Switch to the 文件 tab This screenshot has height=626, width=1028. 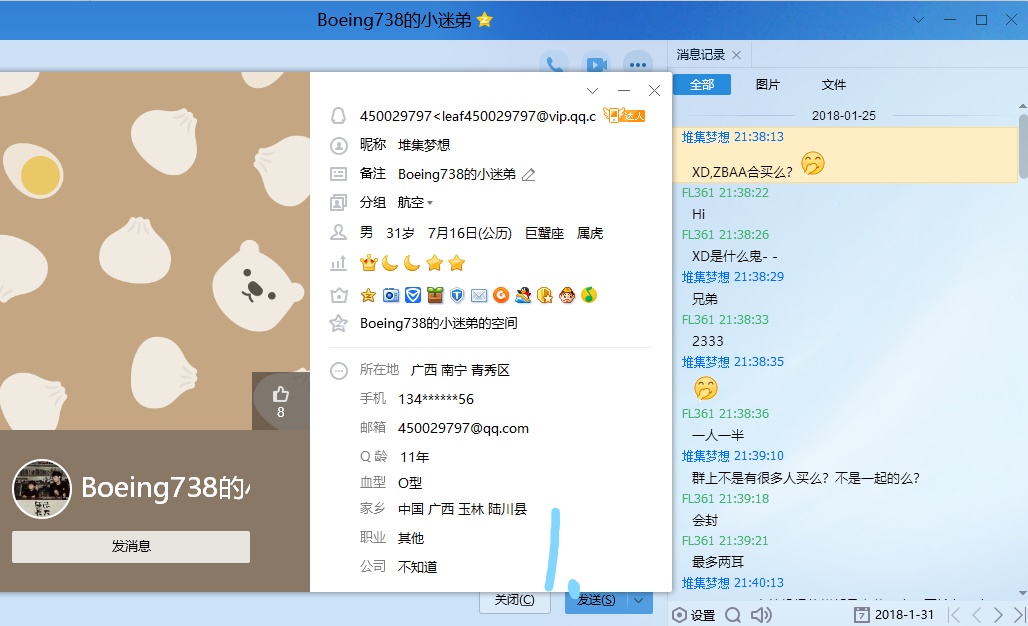(x=833, y=85)
